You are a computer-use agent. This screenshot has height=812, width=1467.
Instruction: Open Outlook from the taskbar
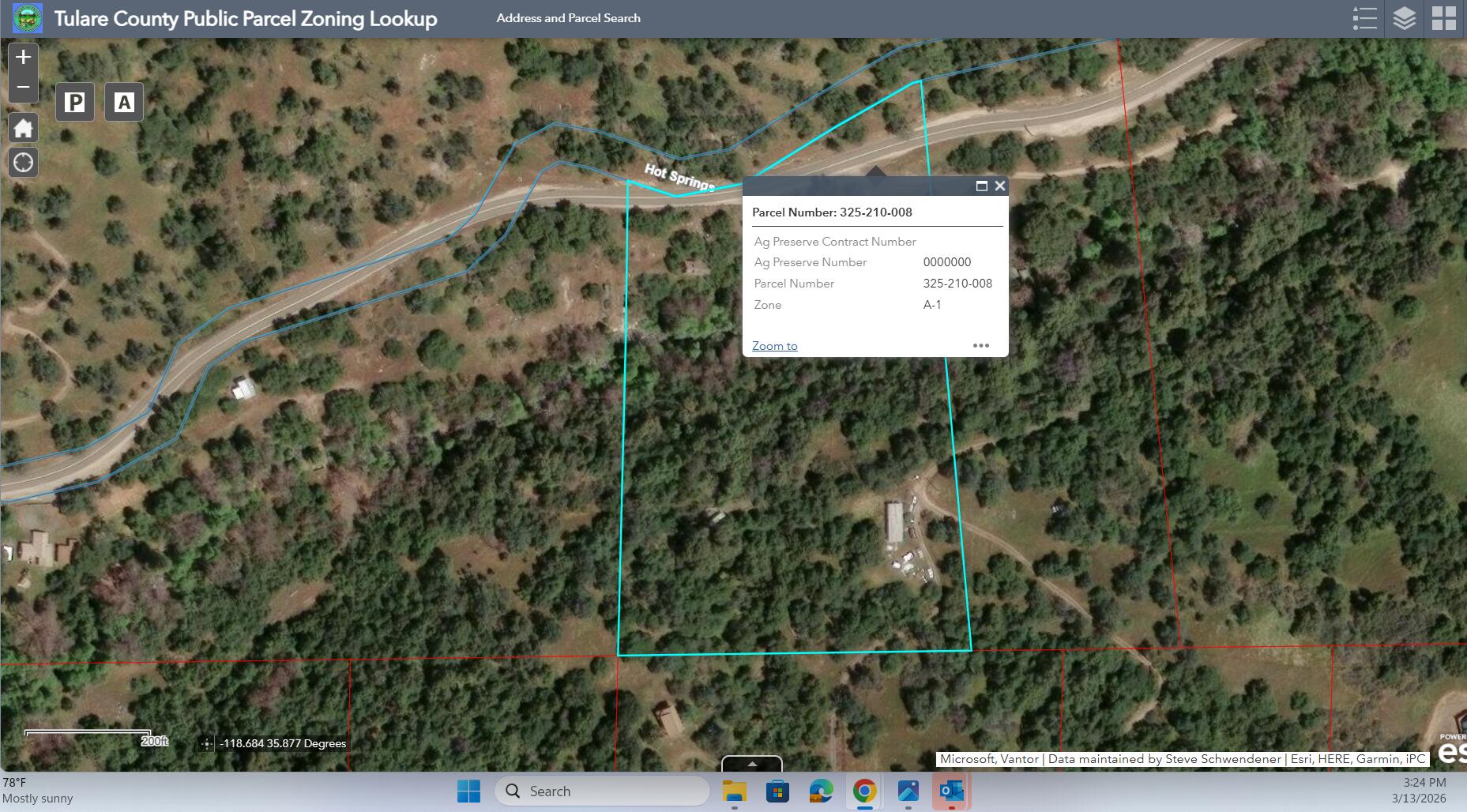[x=952, y=791]
